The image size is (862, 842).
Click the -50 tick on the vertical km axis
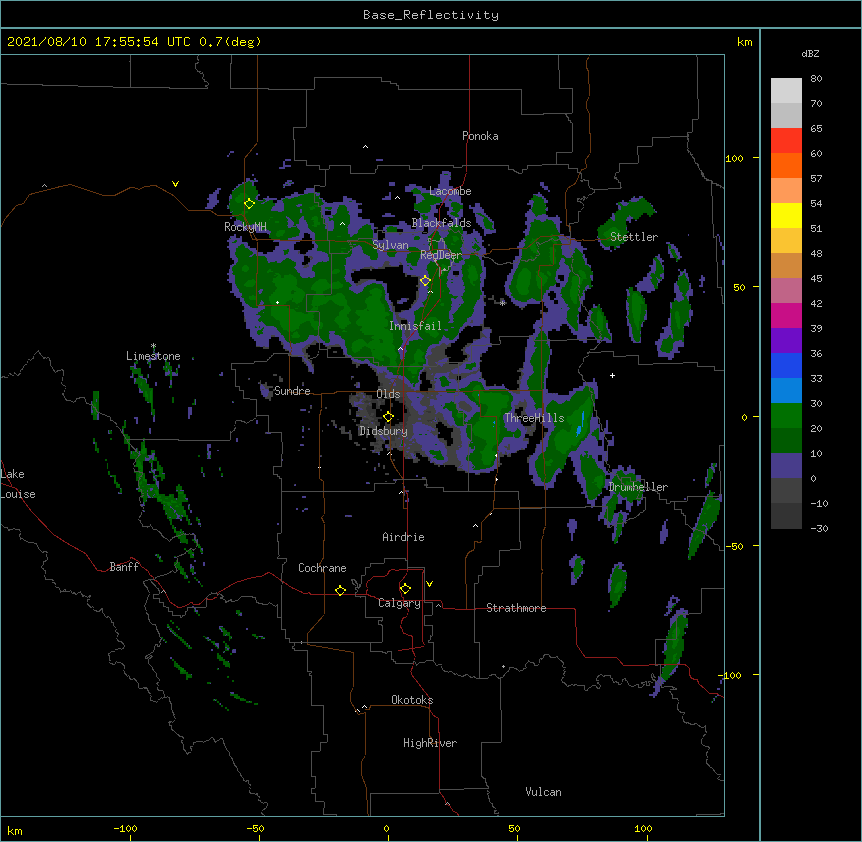point(734,546)
